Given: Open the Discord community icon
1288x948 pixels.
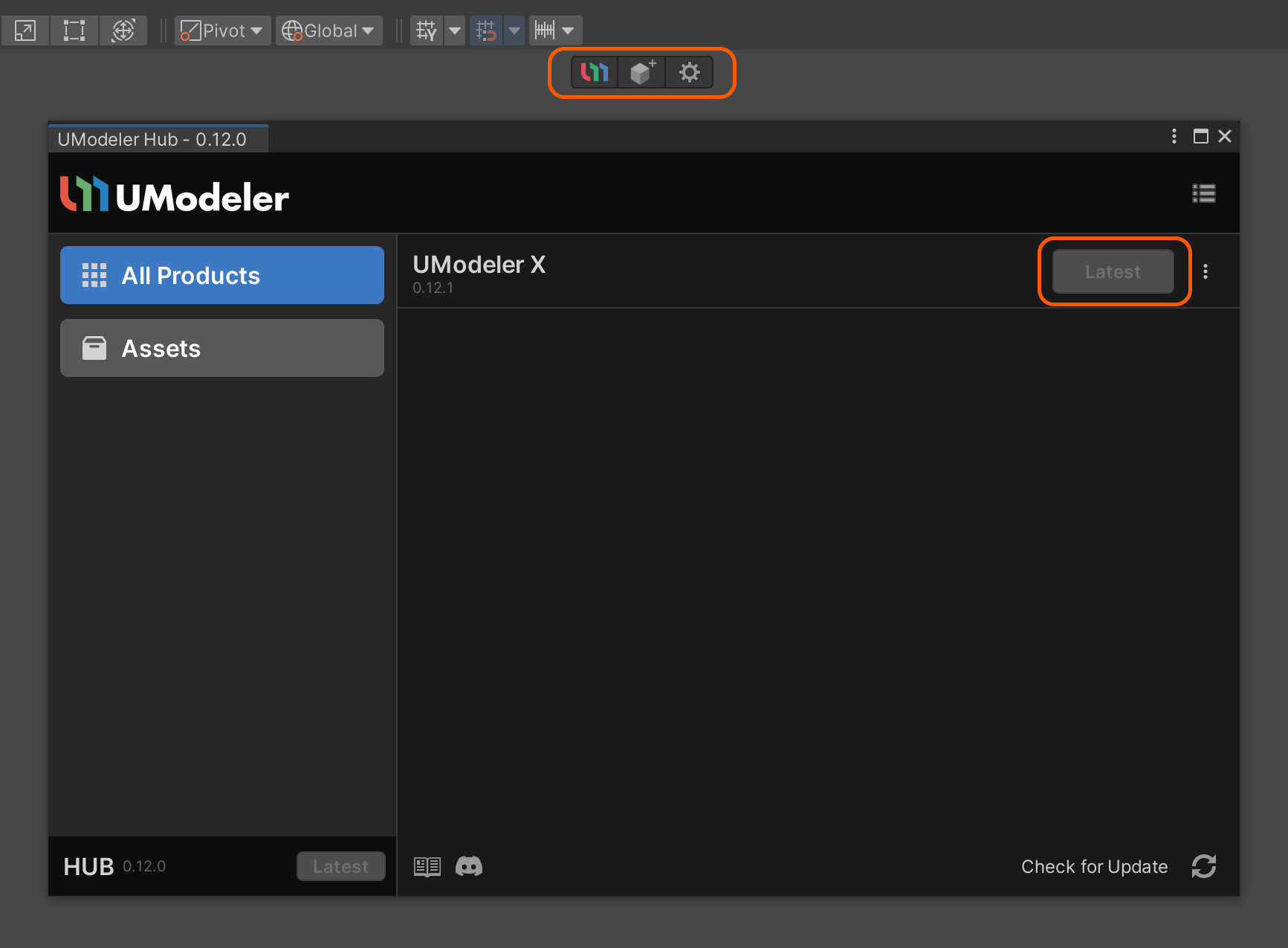Looking at the screenshot, I should [x=469, y=866].
